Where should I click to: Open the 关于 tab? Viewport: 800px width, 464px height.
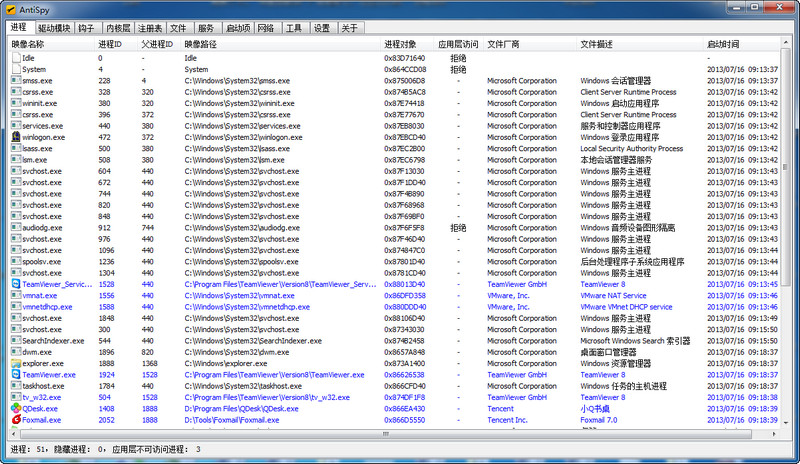(x=349, y=28)
